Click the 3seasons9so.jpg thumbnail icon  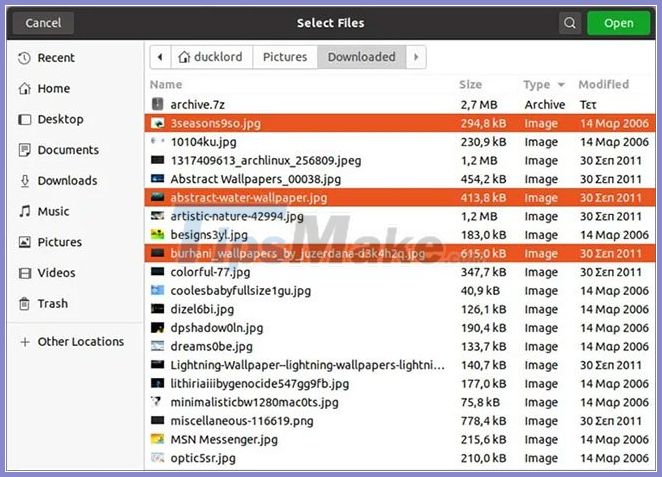click(x=157, y=123)
